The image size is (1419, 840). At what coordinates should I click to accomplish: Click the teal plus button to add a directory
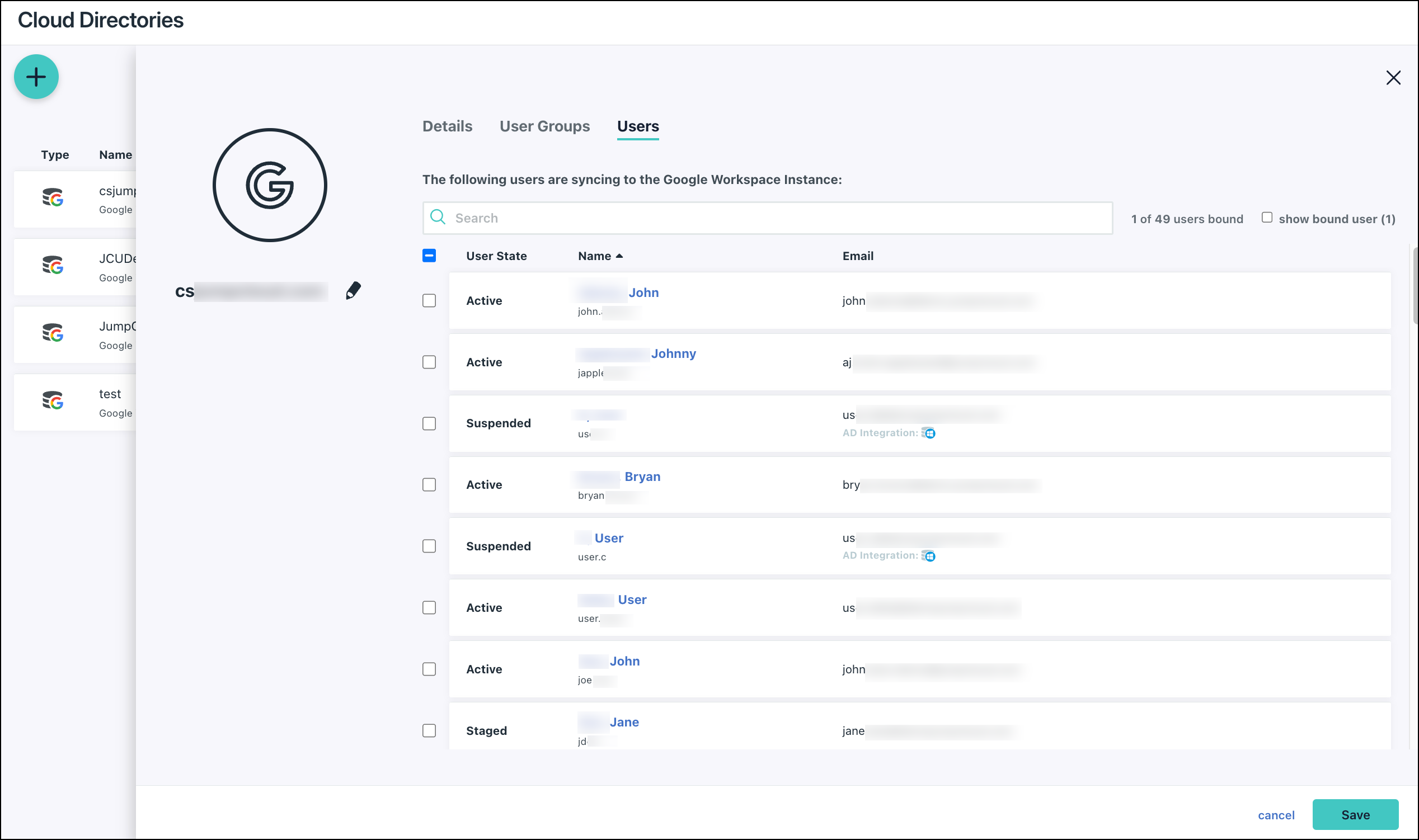point(36,77)
